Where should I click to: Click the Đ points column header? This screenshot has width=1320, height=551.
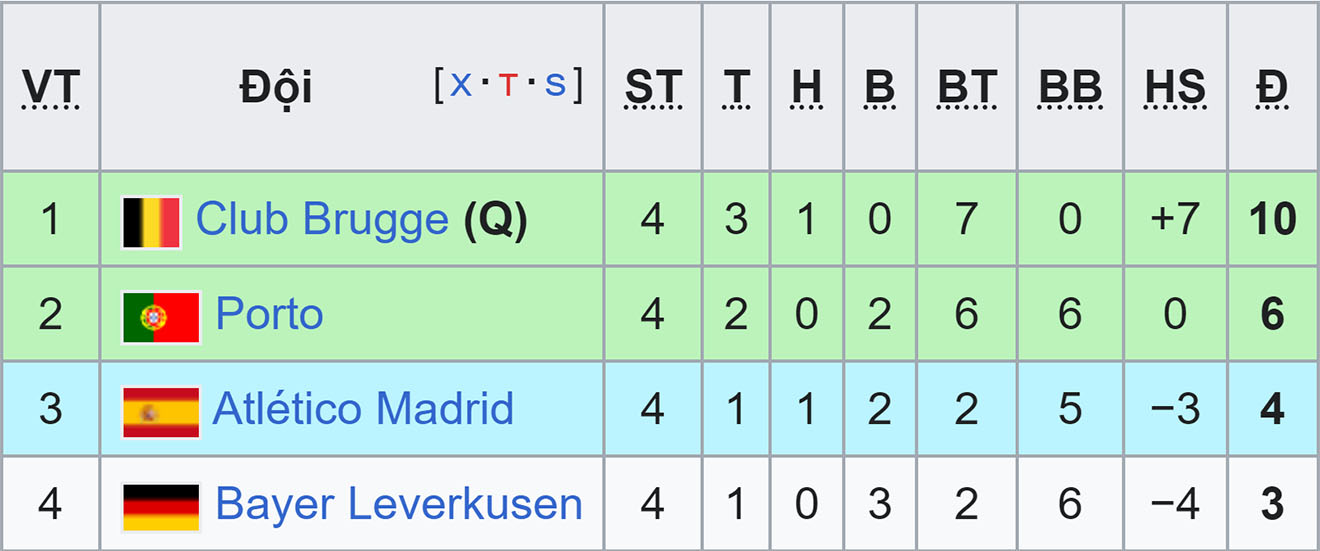click(1272, 88)
